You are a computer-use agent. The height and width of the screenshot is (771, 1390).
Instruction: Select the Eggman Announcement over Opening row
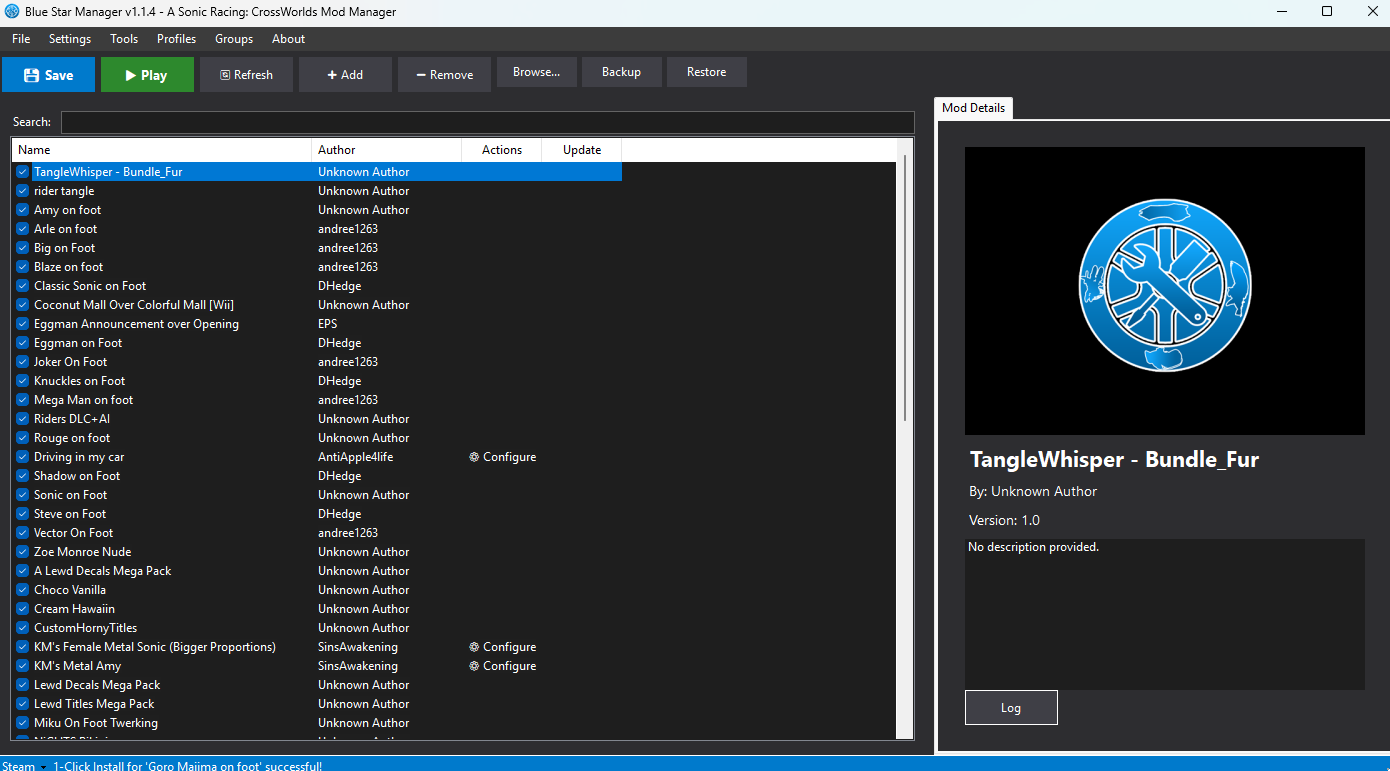click(317, 324)
